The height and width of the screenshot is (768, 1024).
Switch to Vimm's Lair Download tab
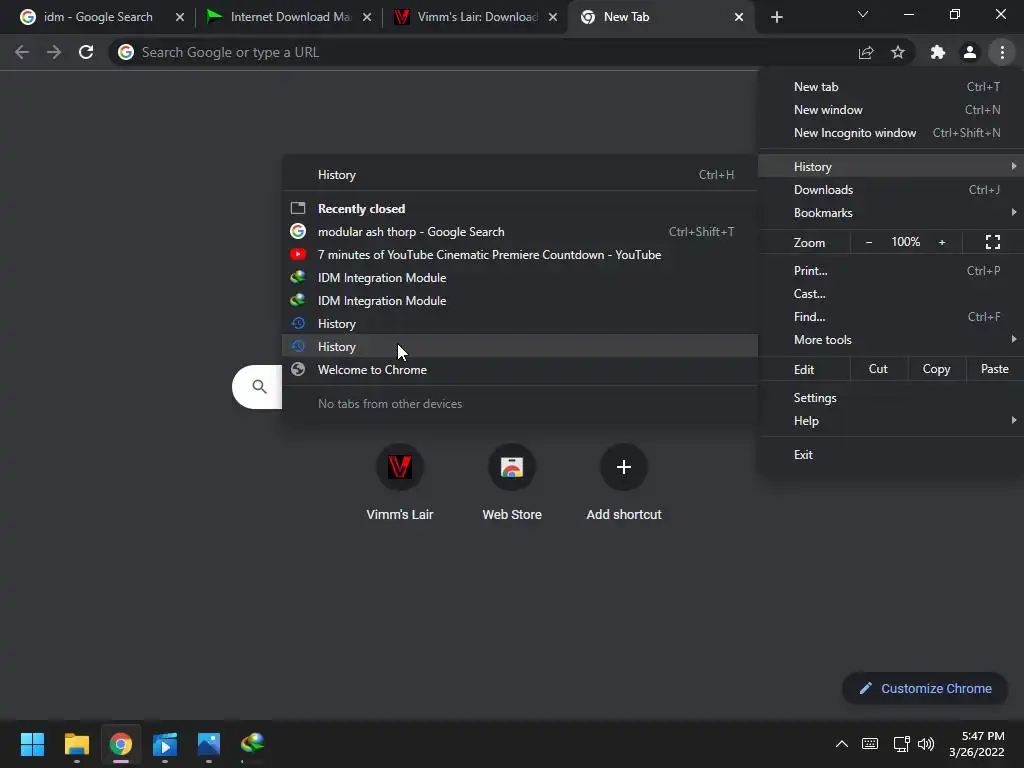click(475, 17)
